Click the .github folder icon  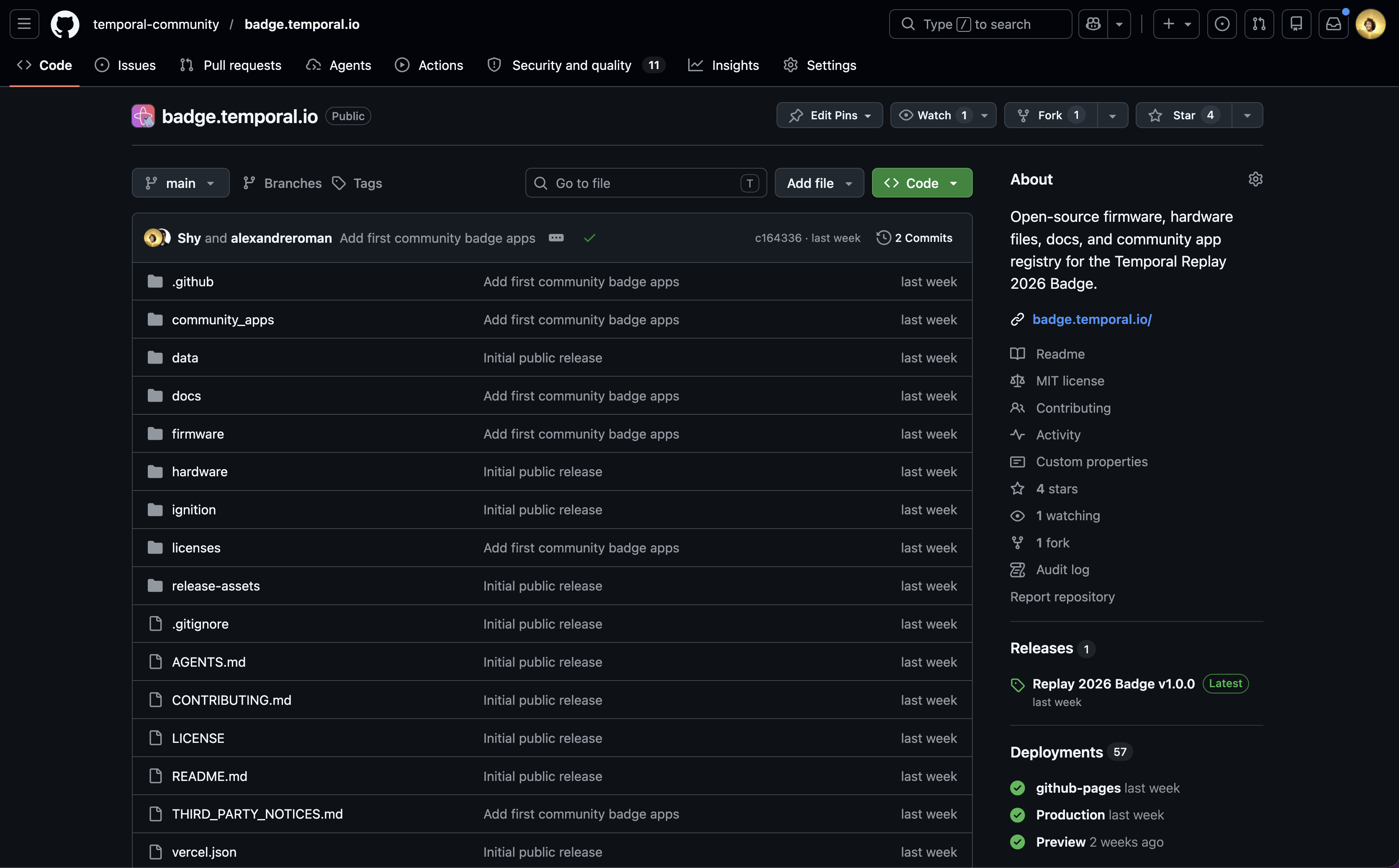click(155, 281)
